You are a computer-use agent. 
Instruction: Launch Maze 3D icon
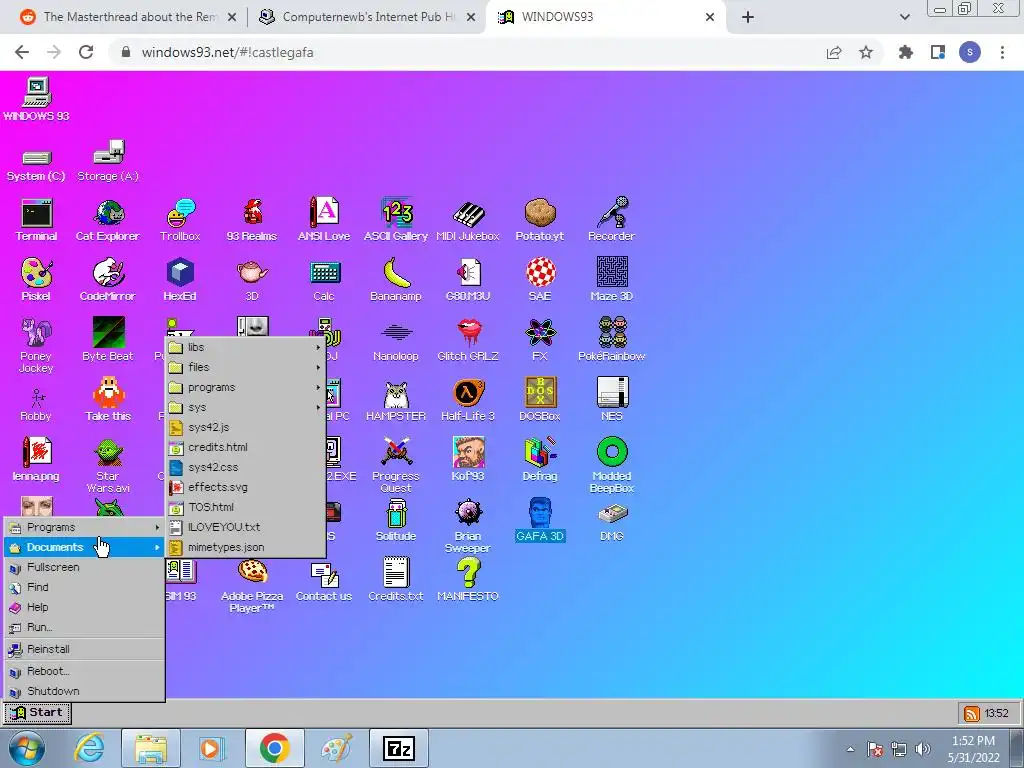tap(612, 280)
